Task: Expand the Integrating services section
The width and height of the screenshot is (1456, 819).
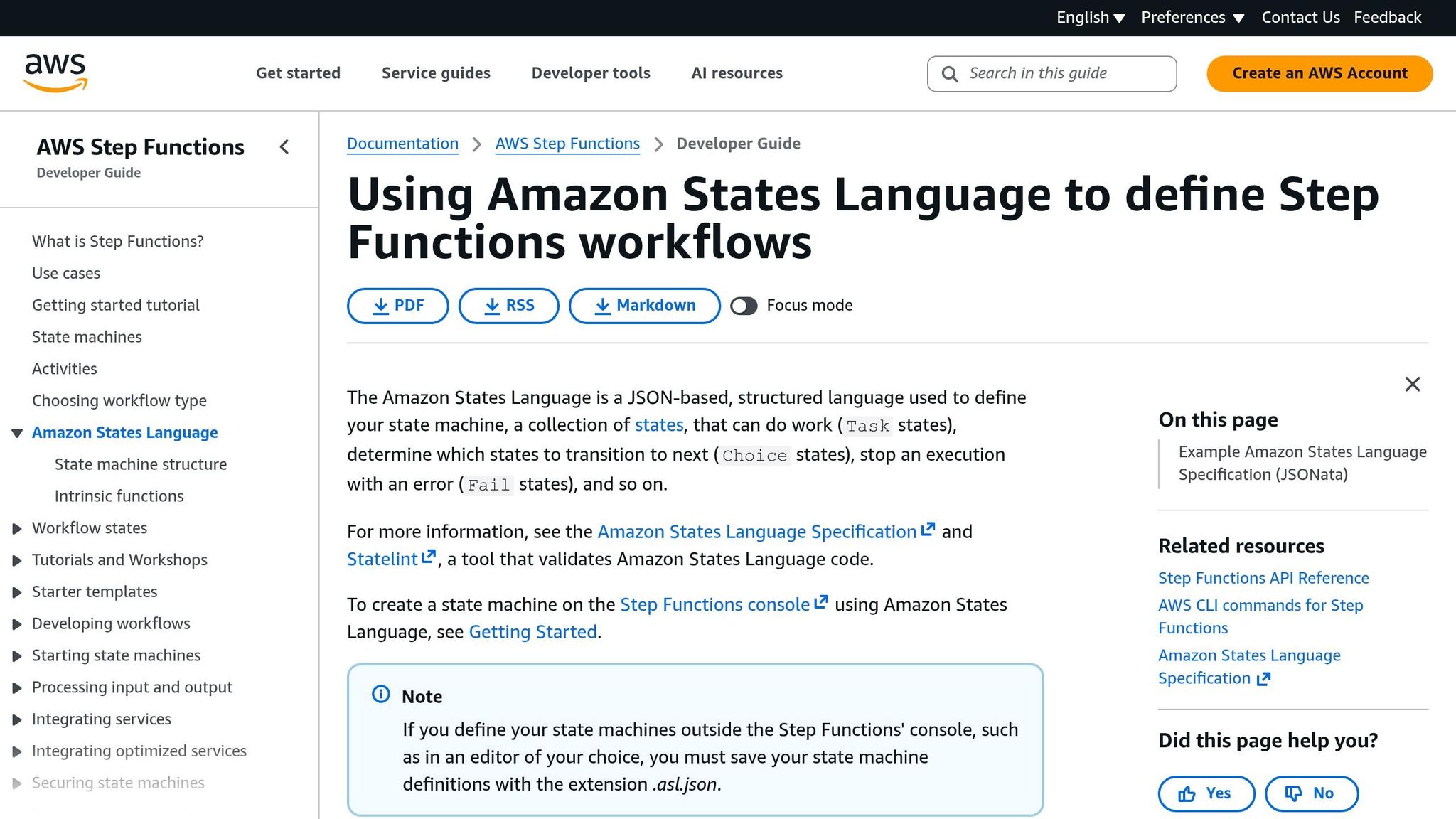Action: (x=17, y=719)
